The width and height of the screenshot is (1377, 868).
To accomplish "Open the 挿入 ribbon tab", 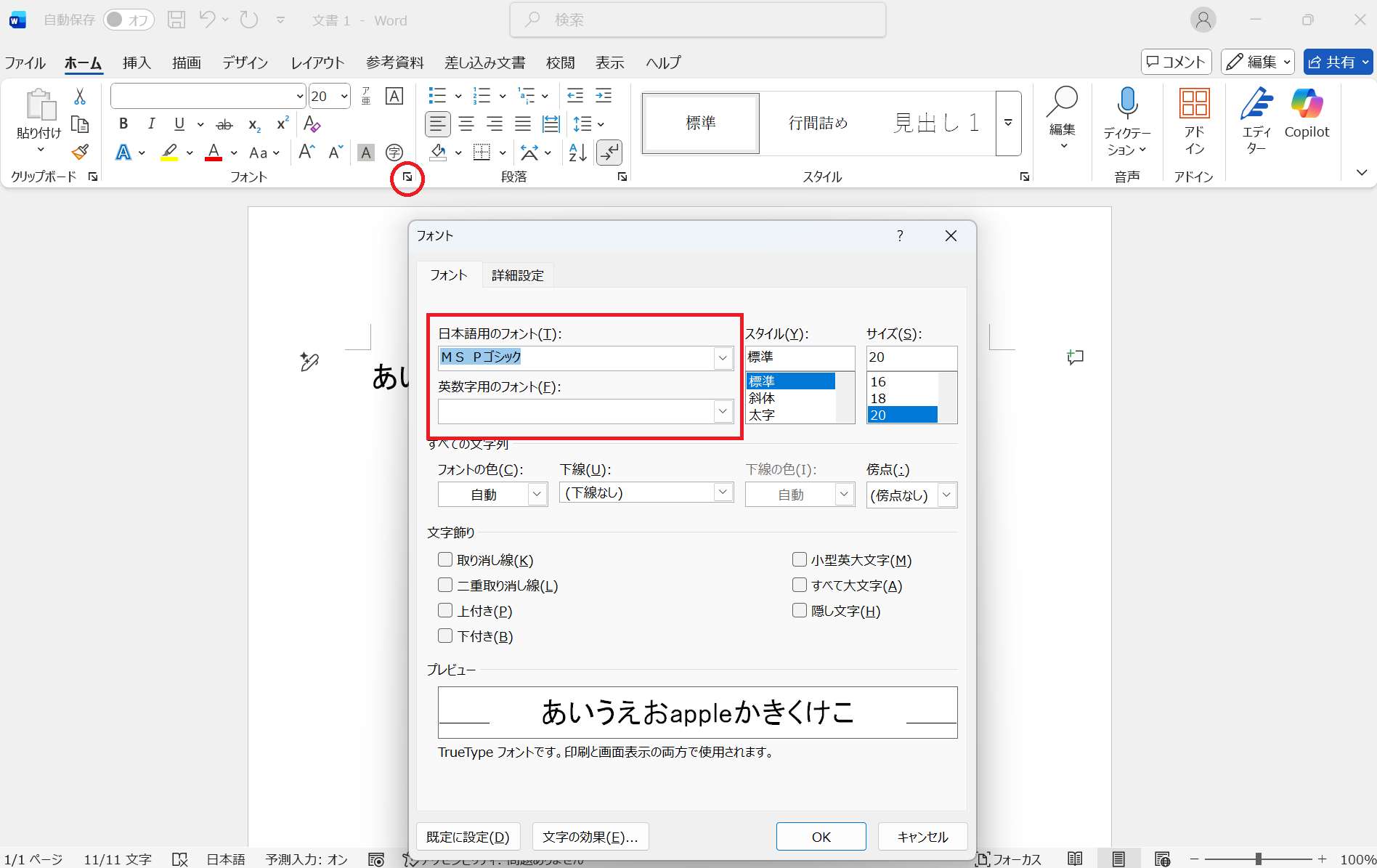I will [x=137, y=63].
